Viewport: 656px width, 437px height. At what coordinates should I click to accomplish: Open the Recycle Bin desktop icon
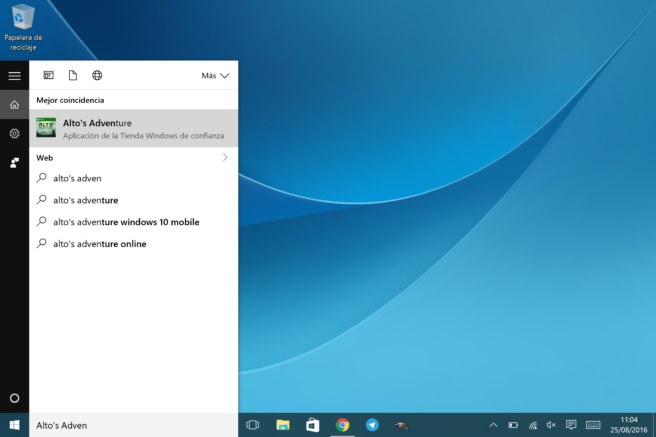pos(23,27)
